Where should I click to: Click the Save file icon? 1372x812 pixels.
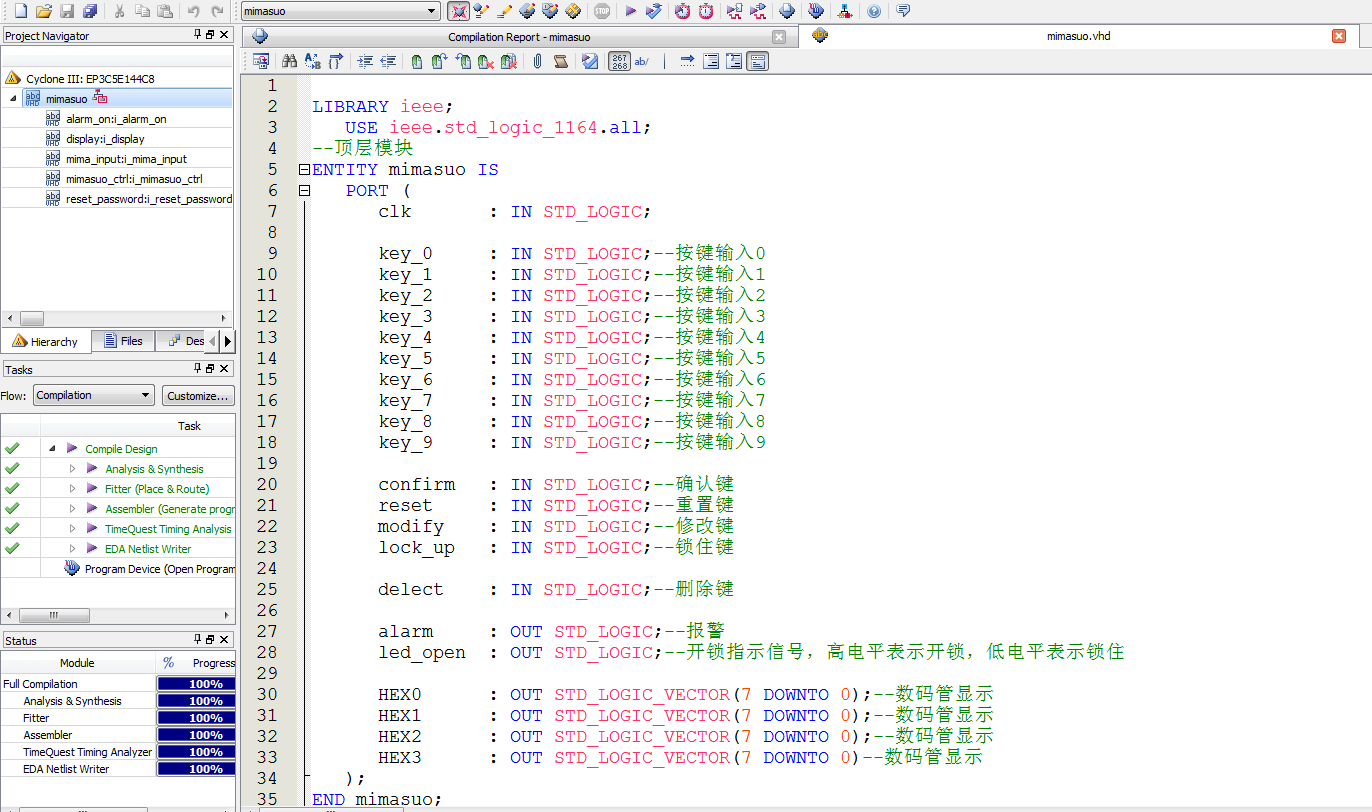pos(67,11)
